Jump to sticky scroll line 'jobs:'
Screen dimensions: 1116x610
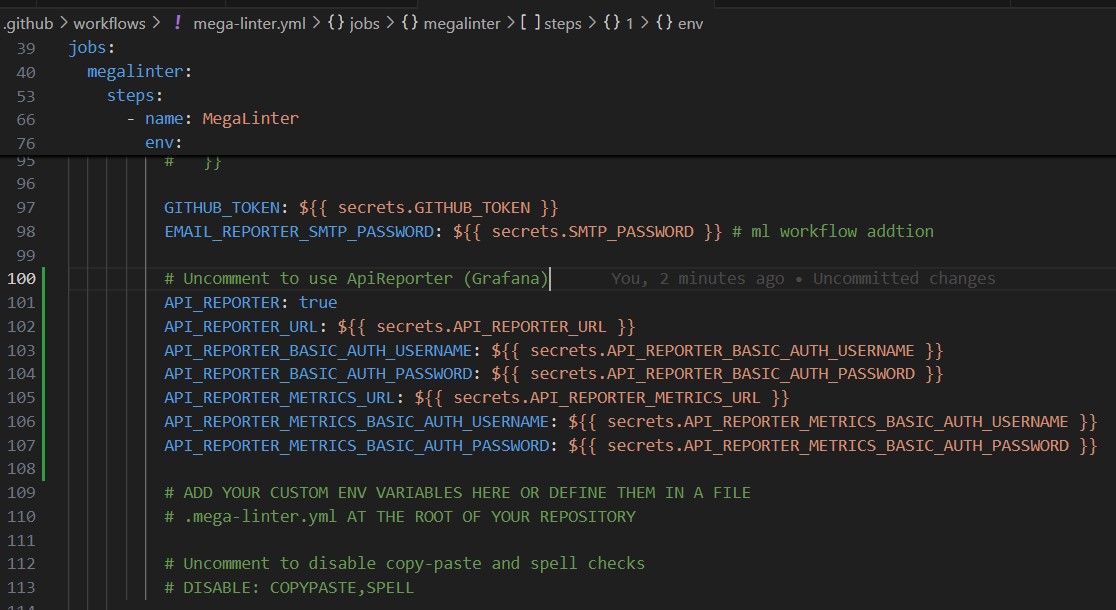pyautogui.click(x=92, y=48)
